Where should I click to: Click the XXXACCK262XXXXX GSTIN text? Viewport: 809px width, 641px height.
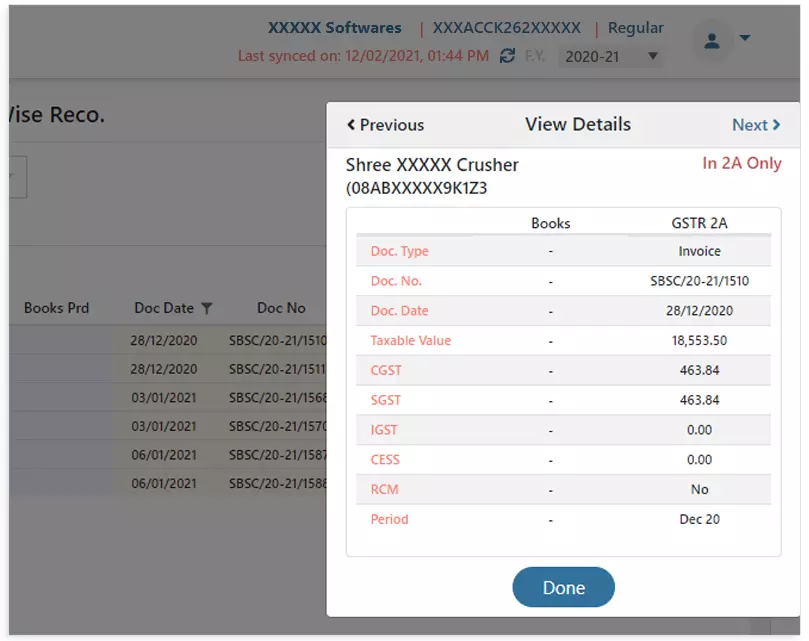pos(506,28)
